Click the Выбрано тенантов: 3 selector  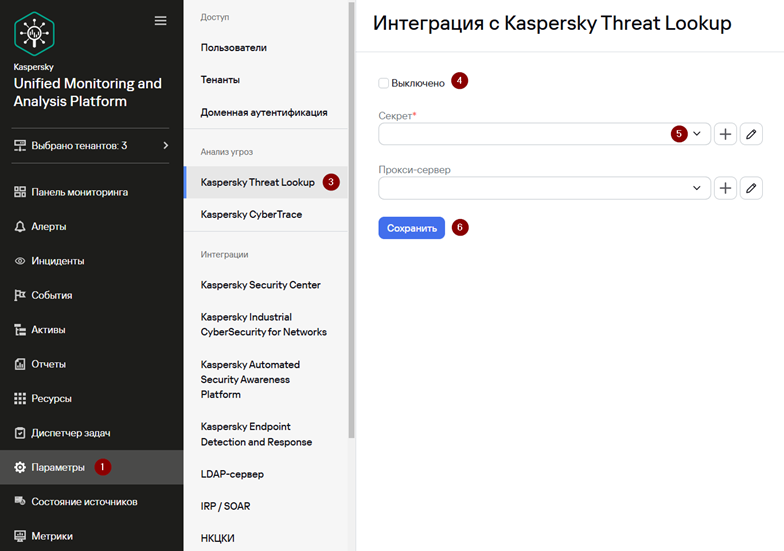90,146
